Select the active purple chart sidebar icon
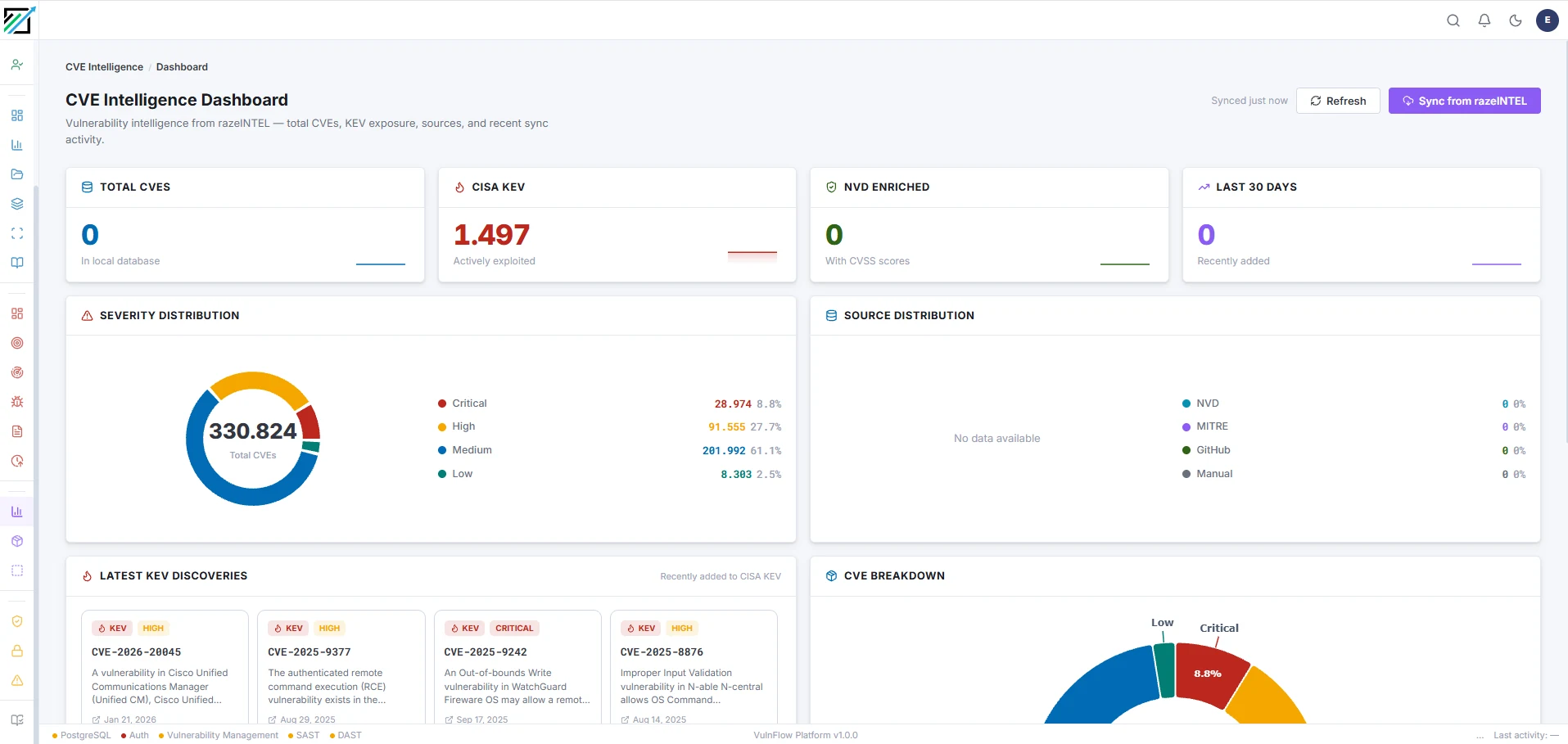Image resolution: width=1568 pixels, height=744 pixels. click(17, 512)
